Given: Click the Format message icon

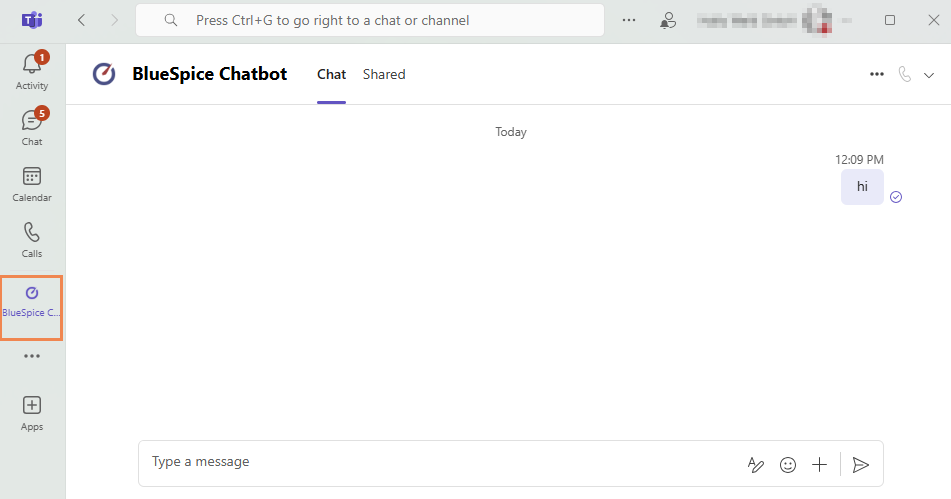Looking at the screenshot, I should [756, 464].
